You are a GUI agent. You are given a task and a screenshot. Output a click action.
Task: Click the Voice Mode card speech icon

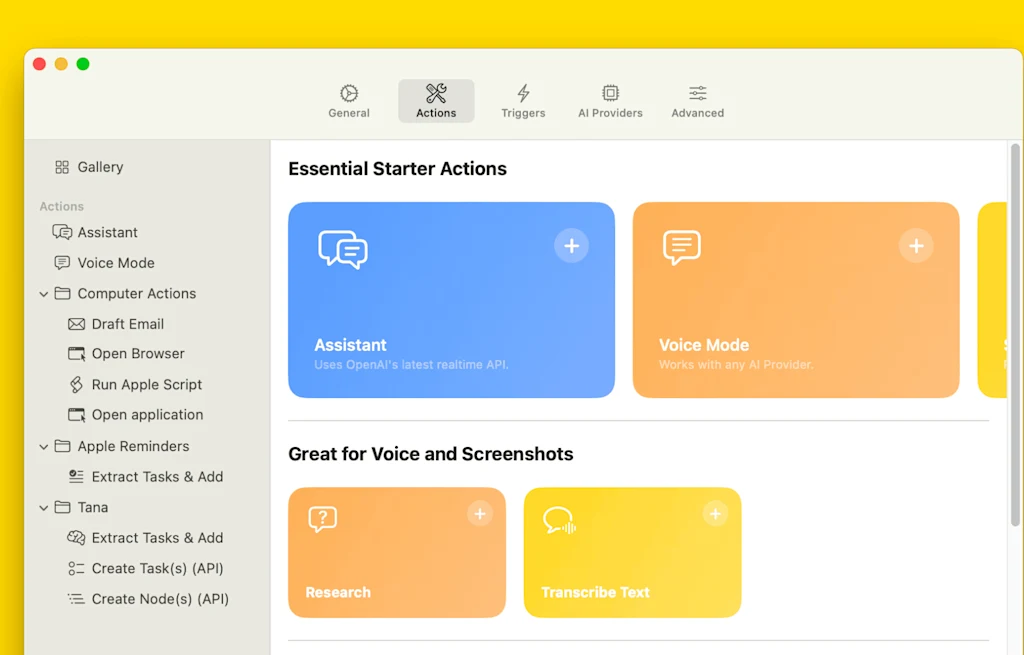click(x=682, y=247)
